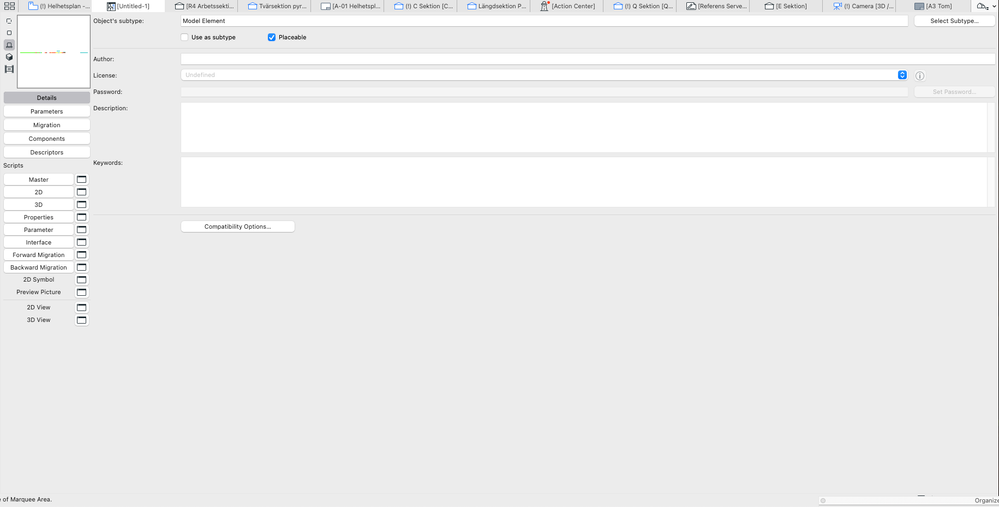This screenshot has width=999, height=507.
Task: Select the side elevation preview mode icon
Action: tap(9, 45)
